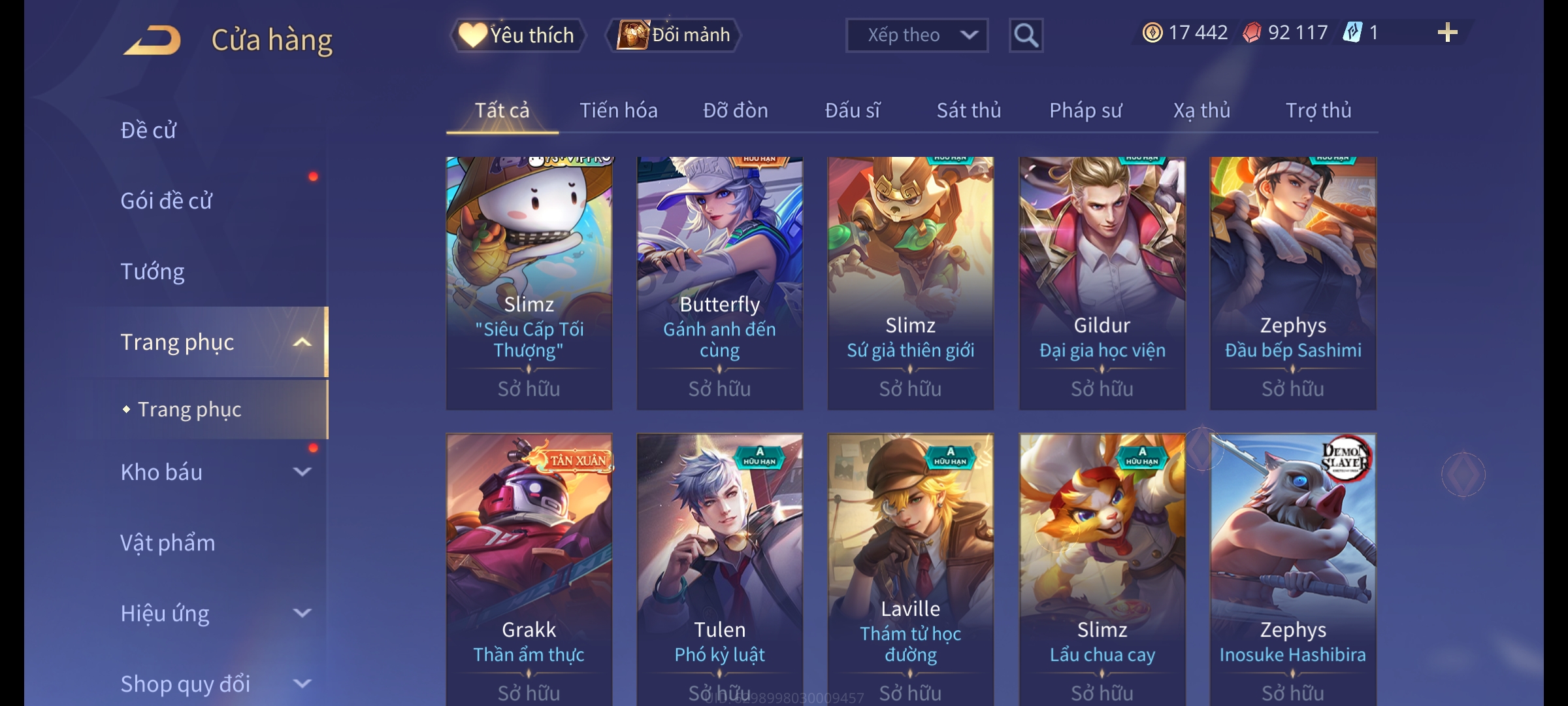Expand the Hiệu ứng sidebar section
This screenshot has height=706, width=1568.
[302, 613]
